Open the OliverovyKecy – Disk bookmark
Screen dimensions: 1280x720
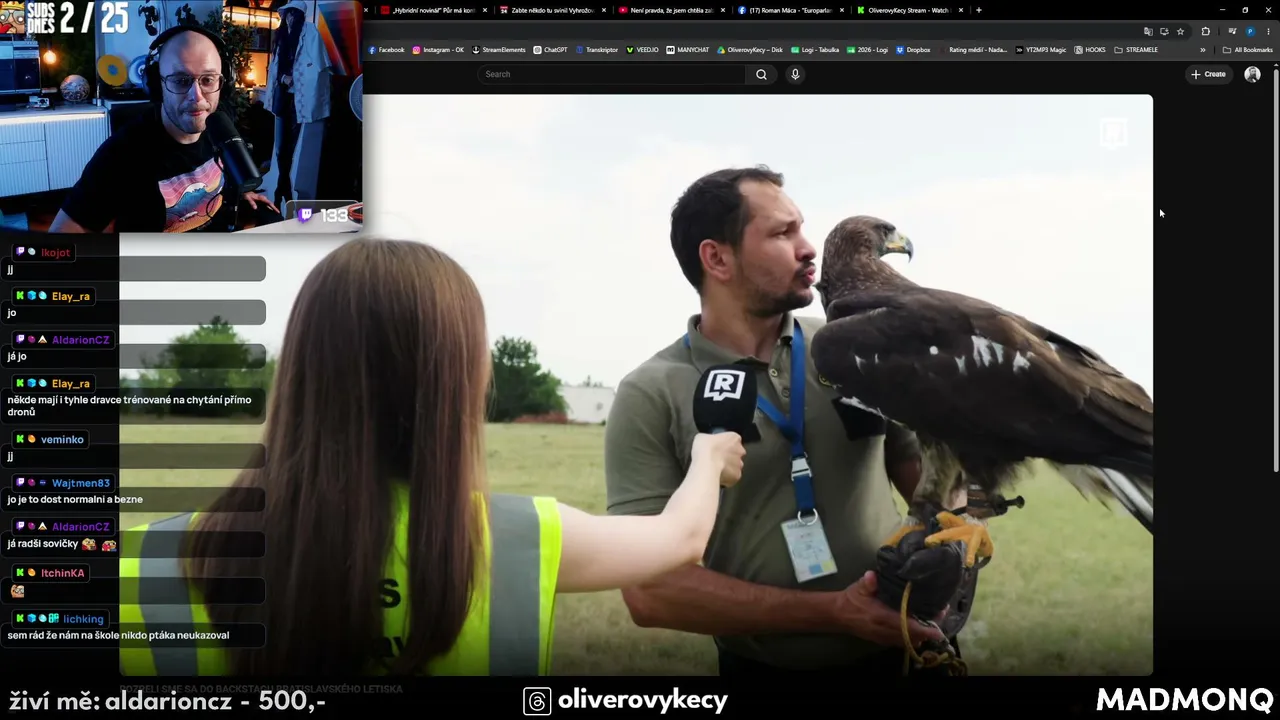point(750,50)
